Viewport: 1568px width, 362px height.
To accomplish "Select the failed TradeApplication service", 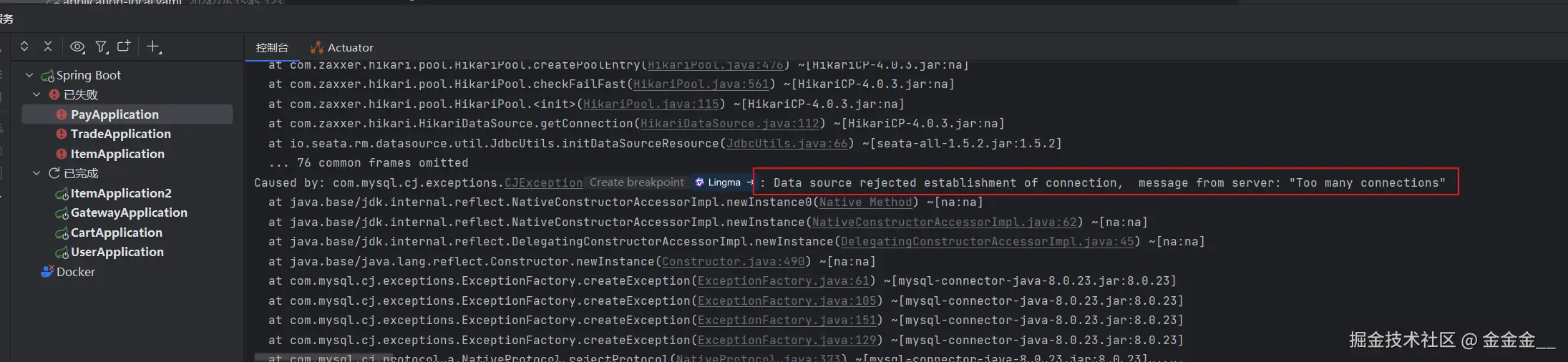I will (121, 134).
